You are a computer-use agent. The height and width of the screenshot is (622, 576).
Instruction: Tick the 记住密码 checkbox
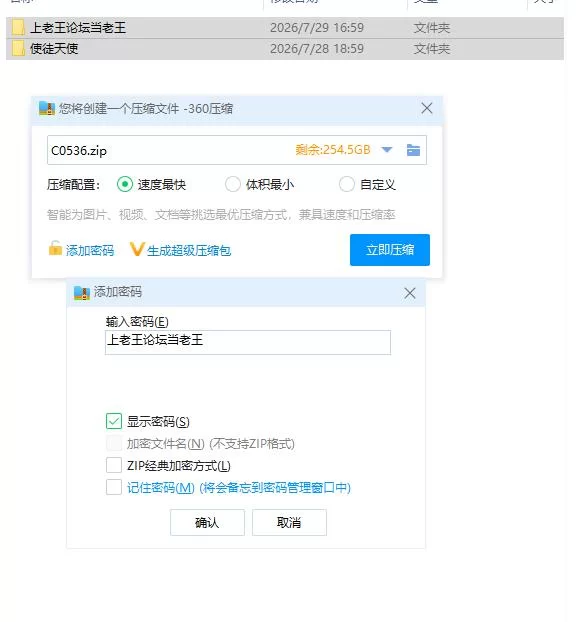(x=114, y=487)
